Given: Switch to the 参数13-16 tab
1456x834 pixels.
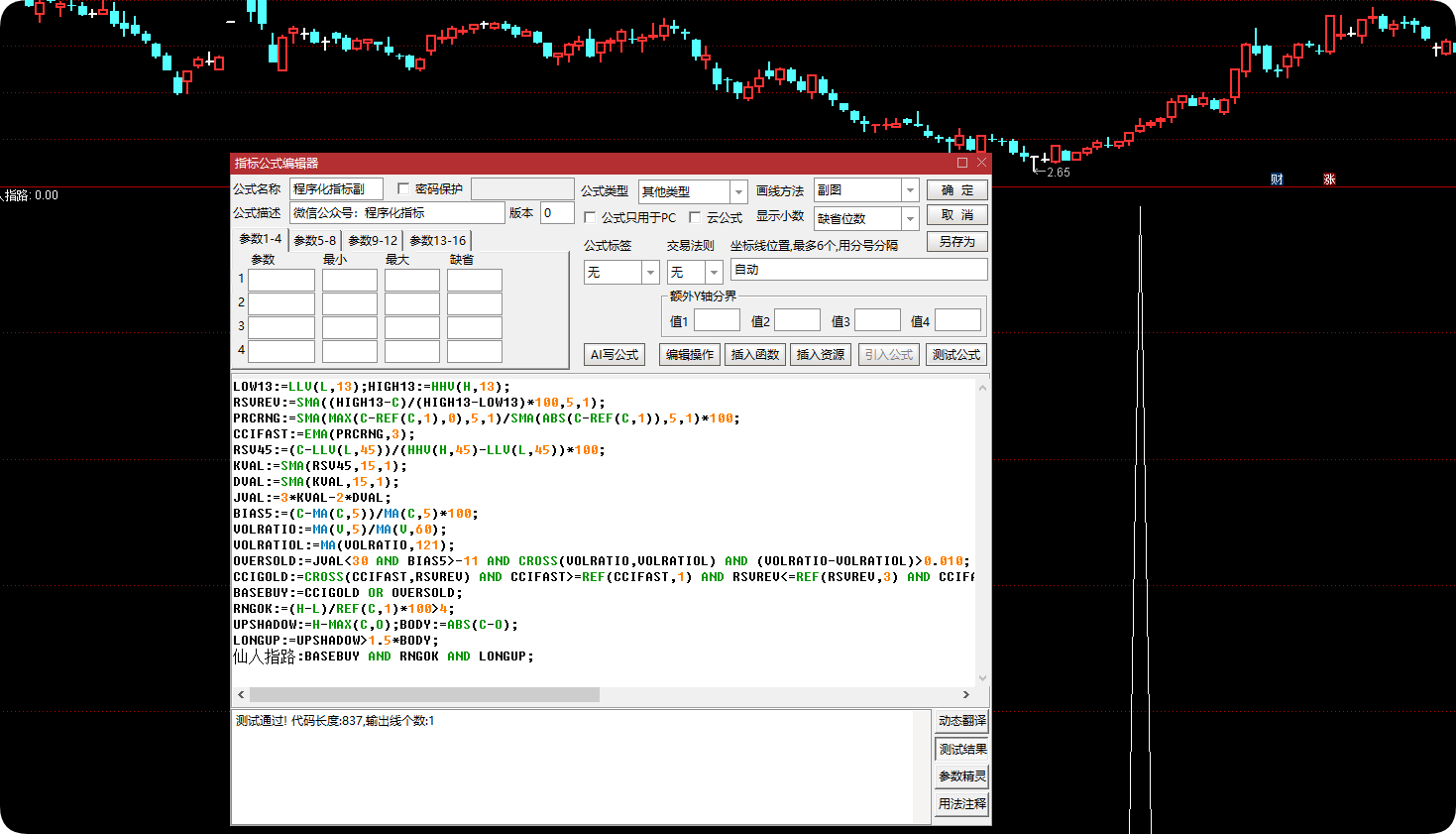Looking at the screenshot, I should tap(437, 240).
